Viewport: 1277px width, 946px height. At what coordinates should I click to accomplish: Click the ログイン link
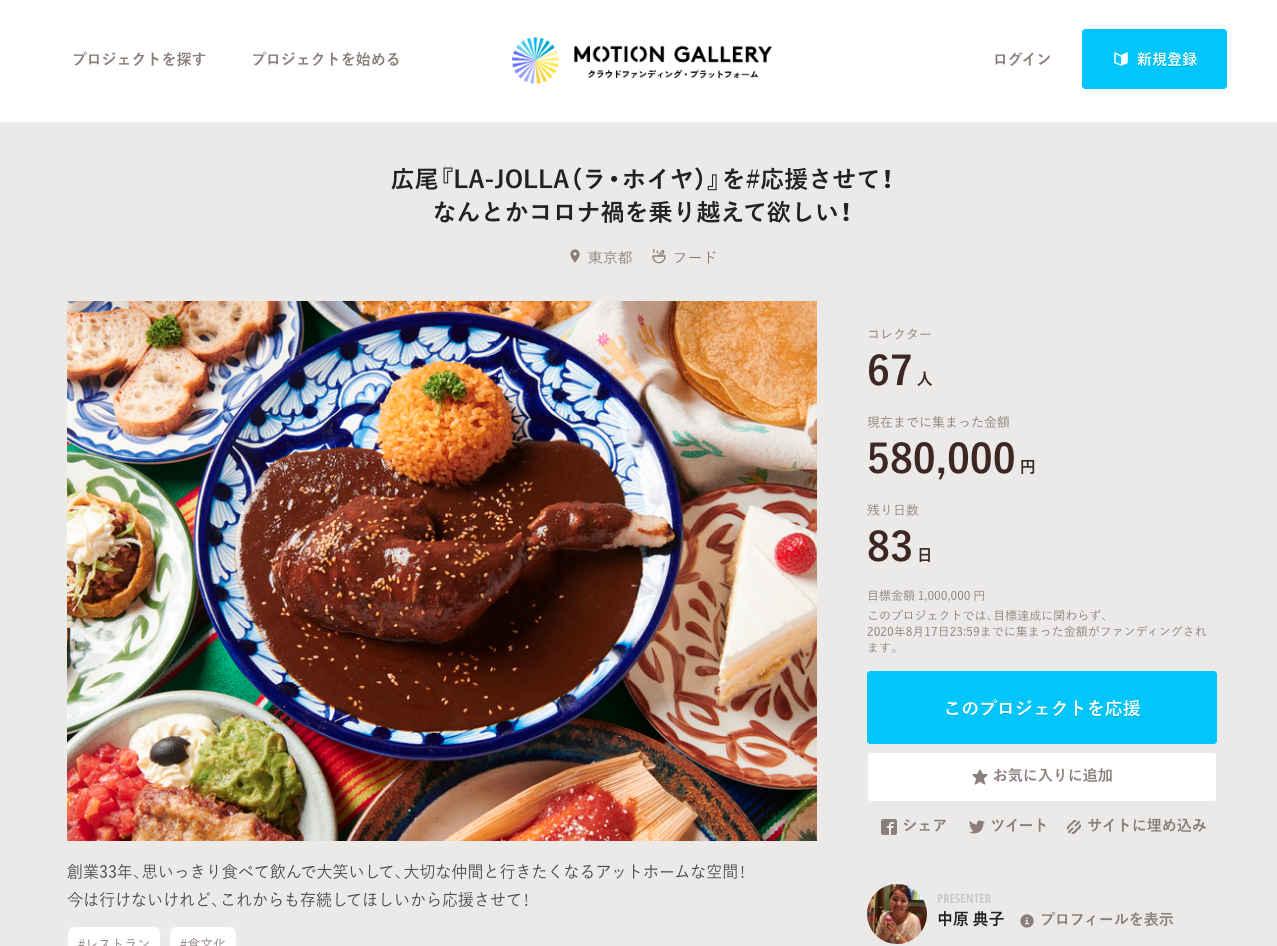coord(1022,59)
